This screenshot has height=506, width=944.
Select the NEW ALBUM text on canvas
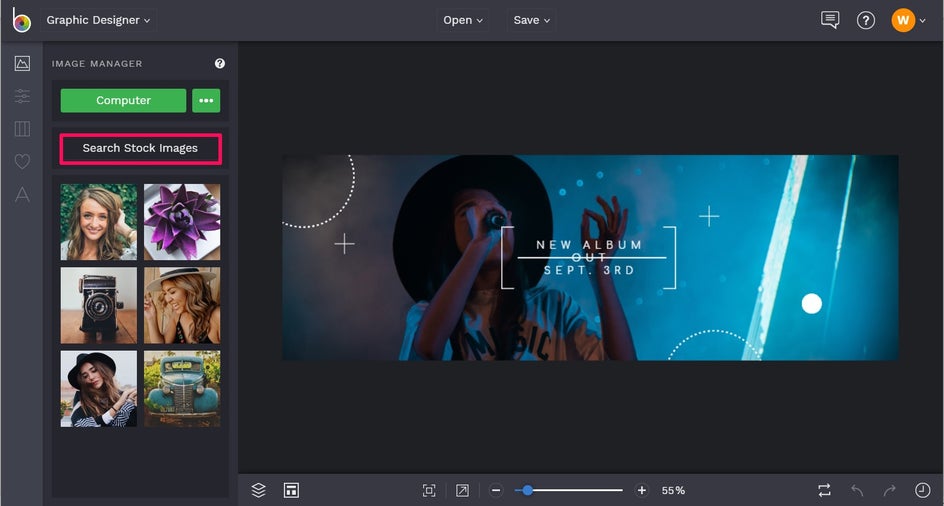(589, 245)
